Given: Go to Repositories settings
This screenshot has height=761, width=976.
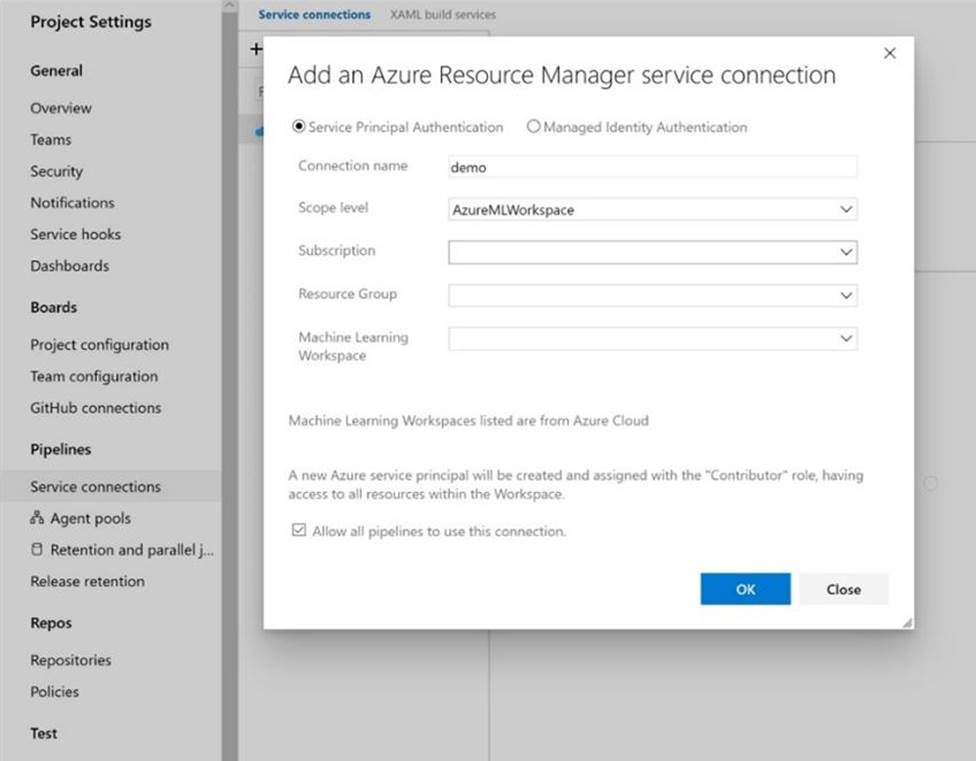Looking at the screenshot, I should (x=70, y=660).
